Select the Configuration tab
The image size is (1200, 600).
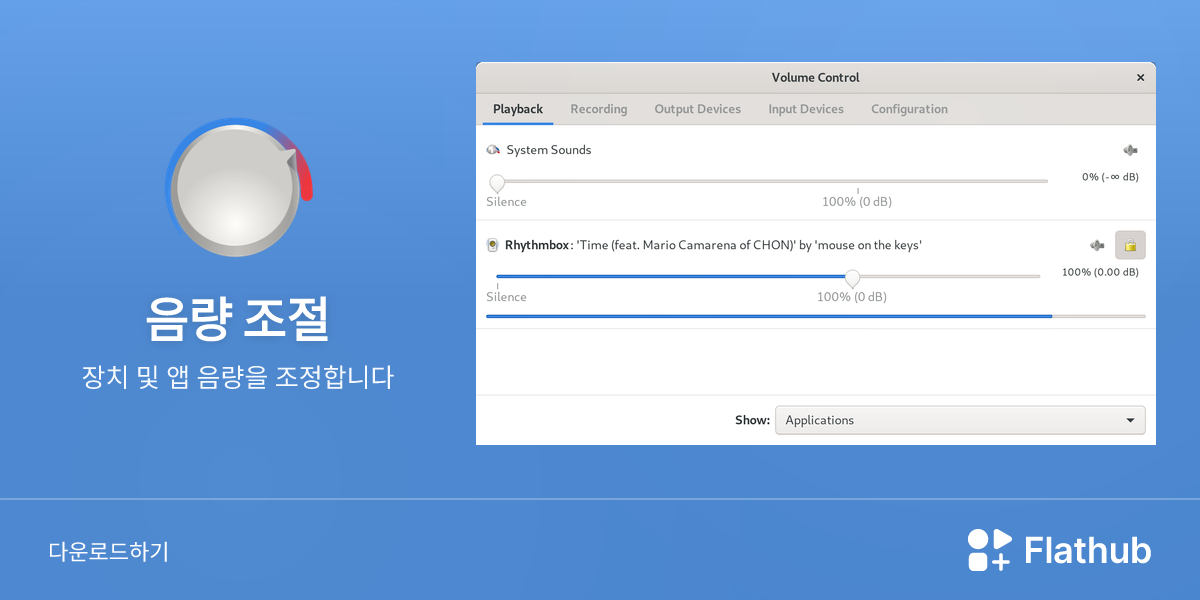coord(909,109)
